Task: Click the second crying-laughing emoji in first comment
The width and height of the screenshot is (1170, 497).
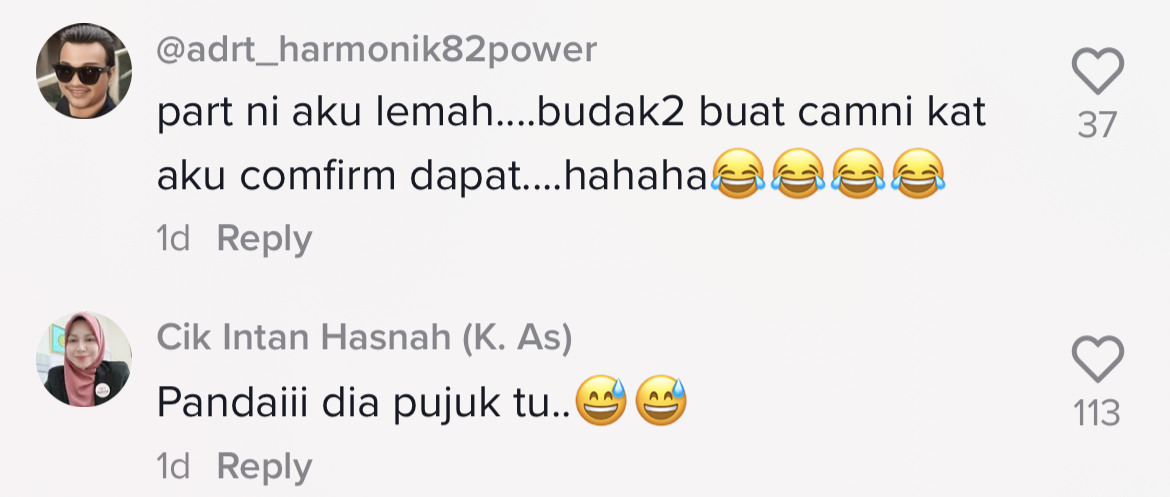Action: pyautogui.click(x=798, y=173)
